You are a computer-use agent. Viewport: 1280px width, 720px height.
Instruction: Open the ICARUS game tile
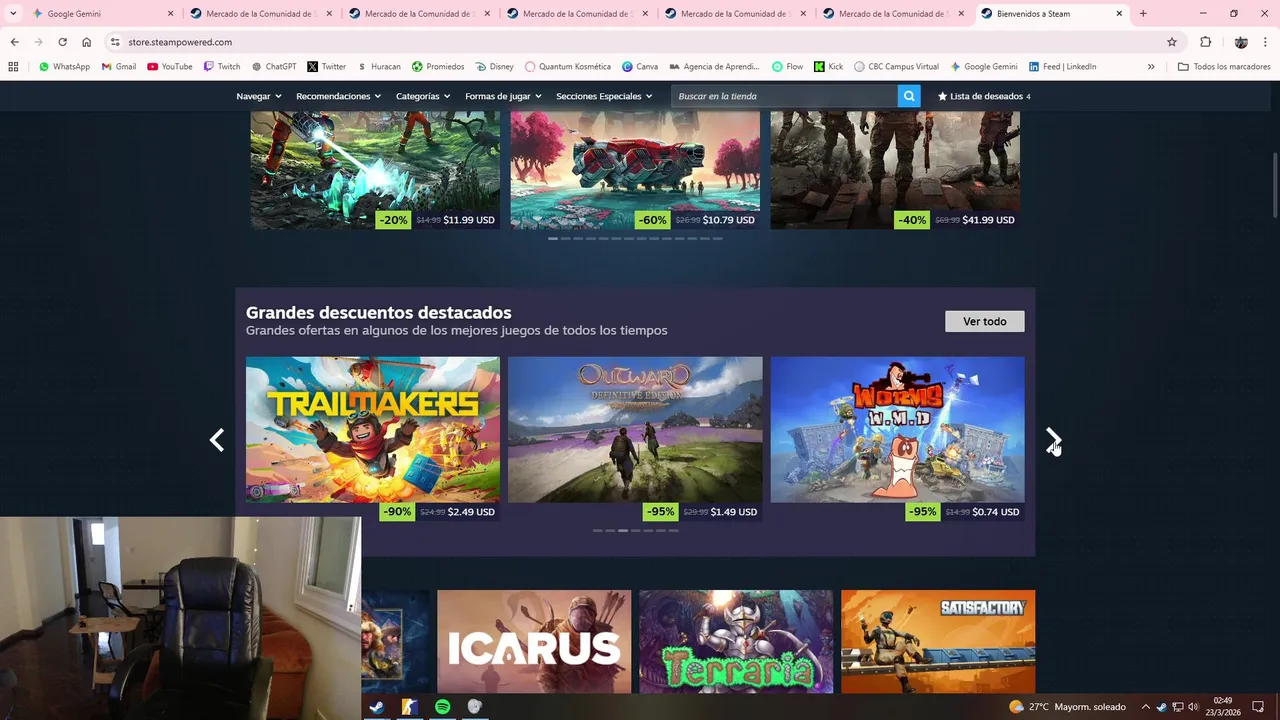(x=534, y=641)
